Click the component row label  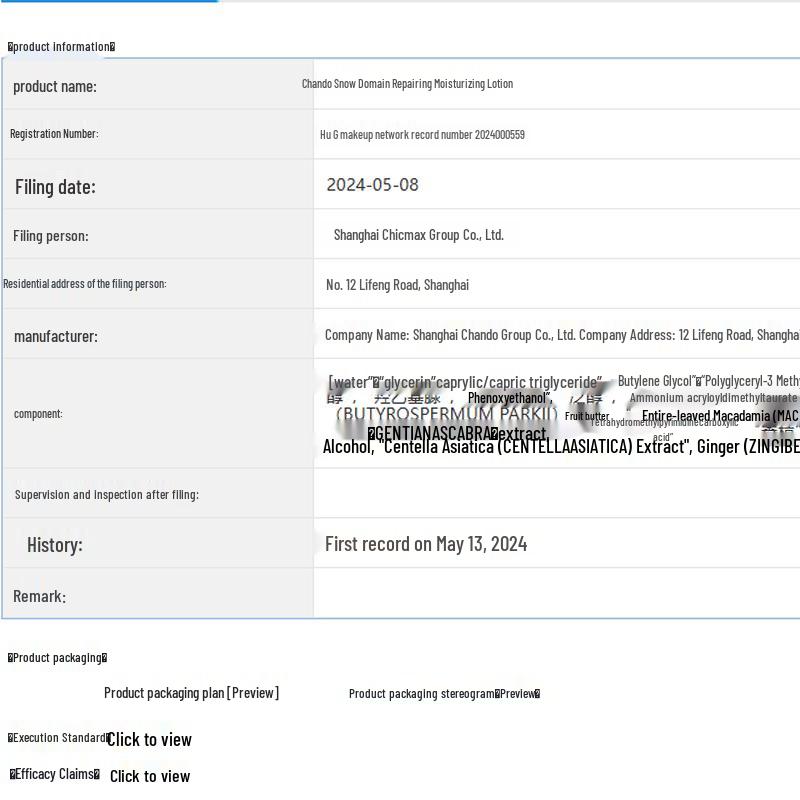38,414
